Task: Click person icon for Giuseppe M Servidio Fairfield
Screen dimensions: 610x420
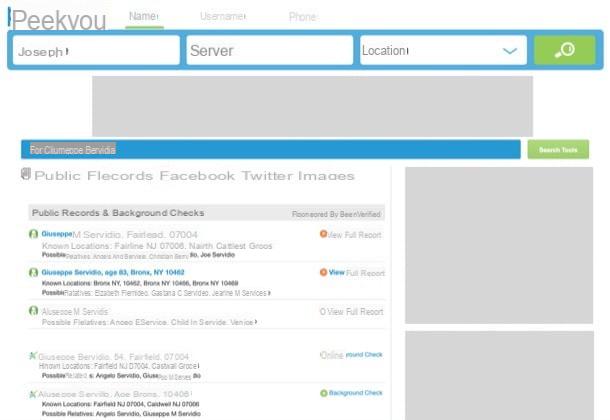Action: [x=34, y=234]
